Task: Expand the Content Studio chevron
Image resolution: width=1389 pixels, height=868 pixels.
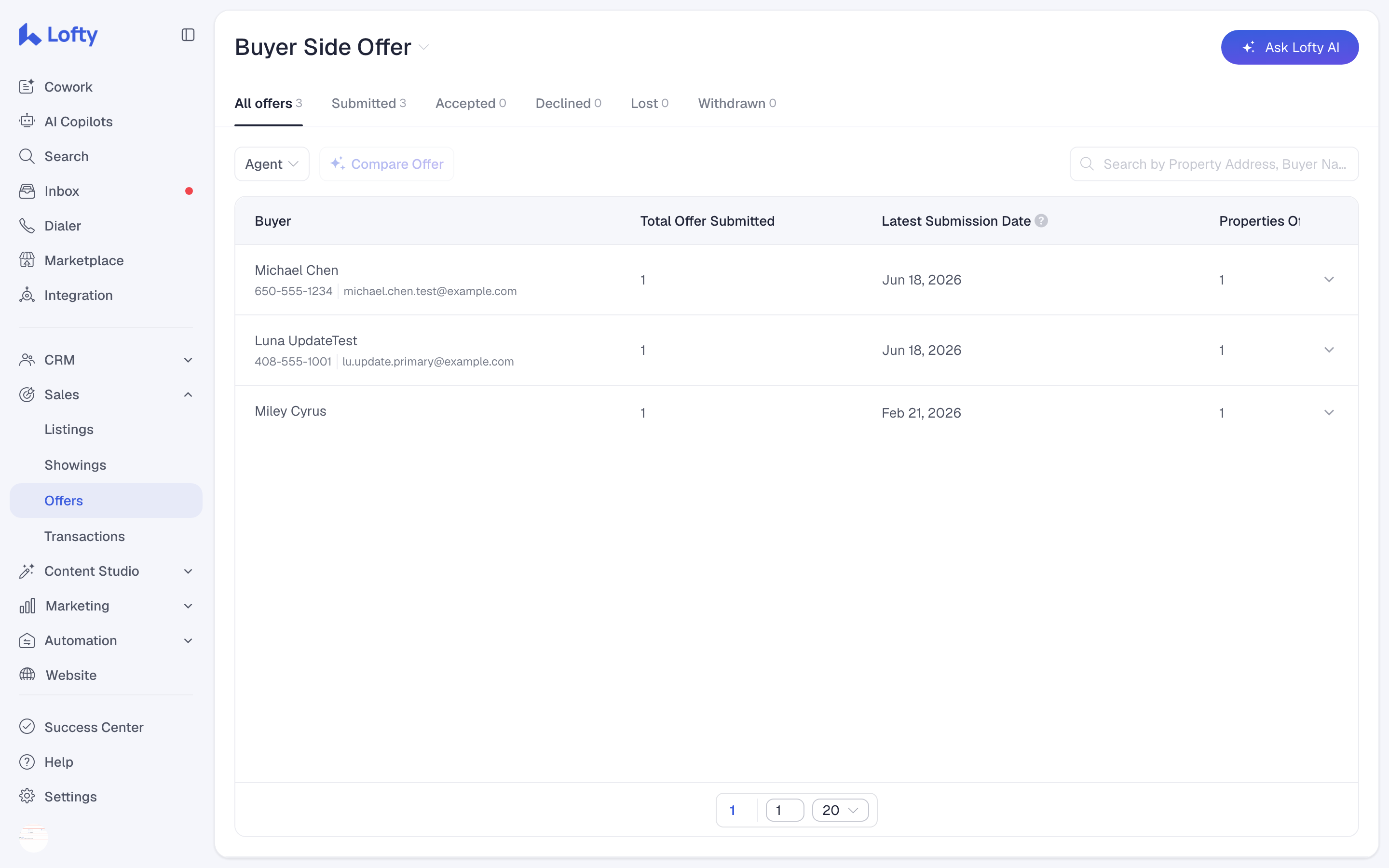Action: [x=188, y=571]
